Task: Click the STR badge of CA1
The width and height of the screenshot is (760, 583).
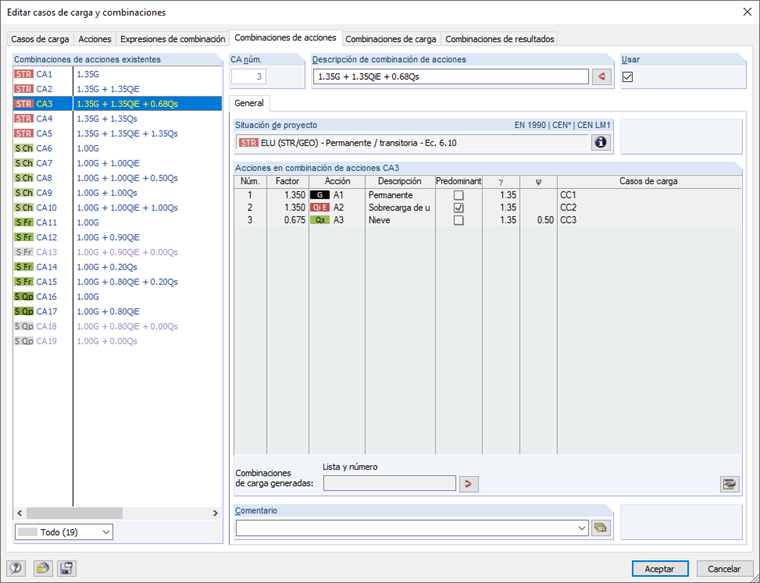Action: click(x=24, y=74)
